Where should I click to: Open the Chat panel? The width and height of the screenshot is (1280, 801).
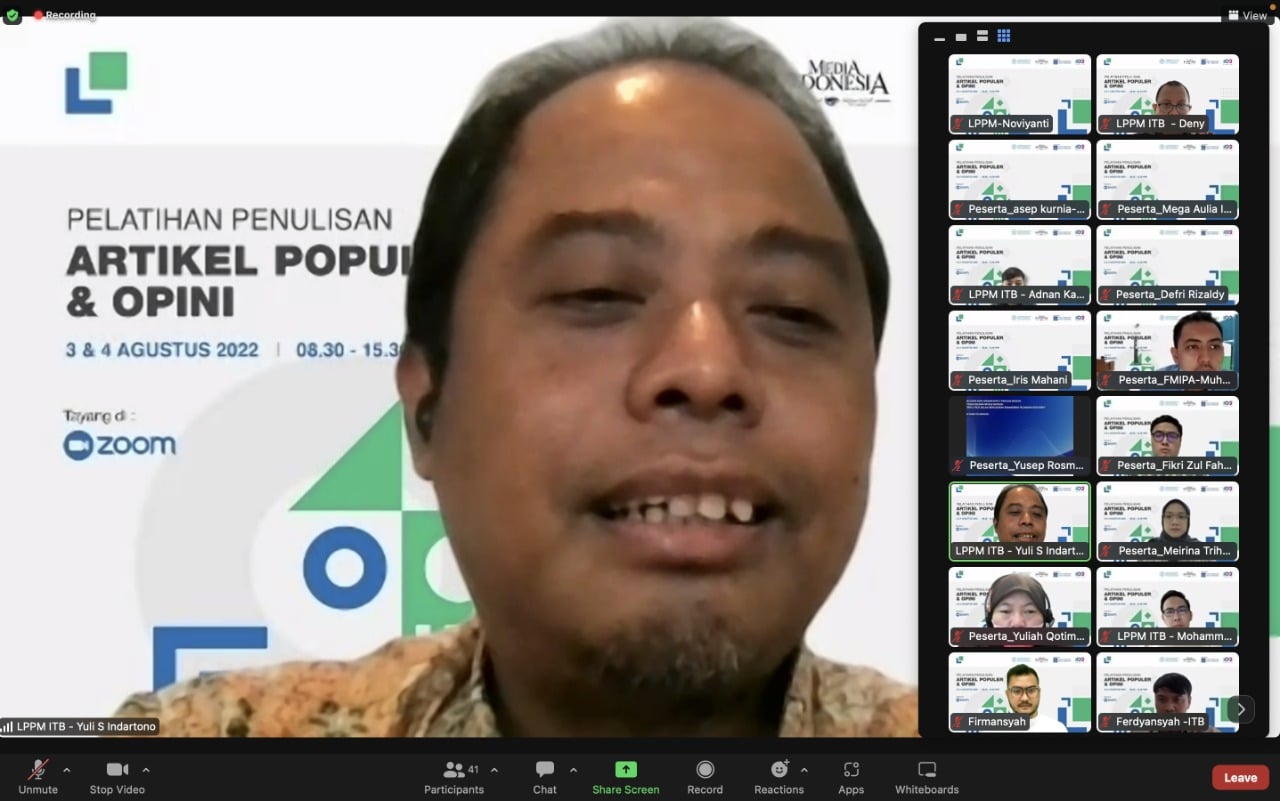tap(544, 776)
